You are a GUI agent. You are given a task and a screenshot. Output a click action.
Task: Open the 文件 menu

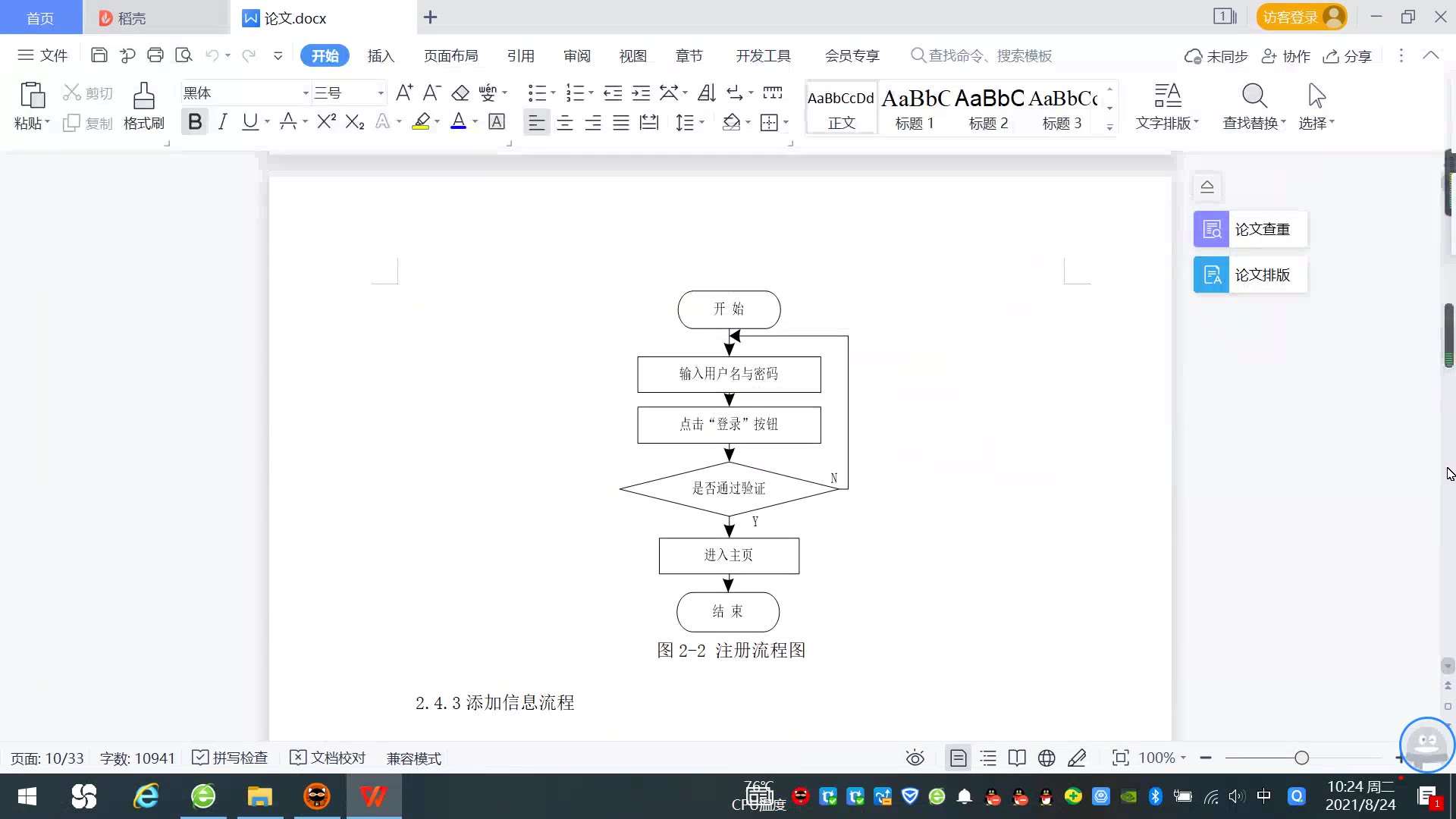[x=42, y=55]
